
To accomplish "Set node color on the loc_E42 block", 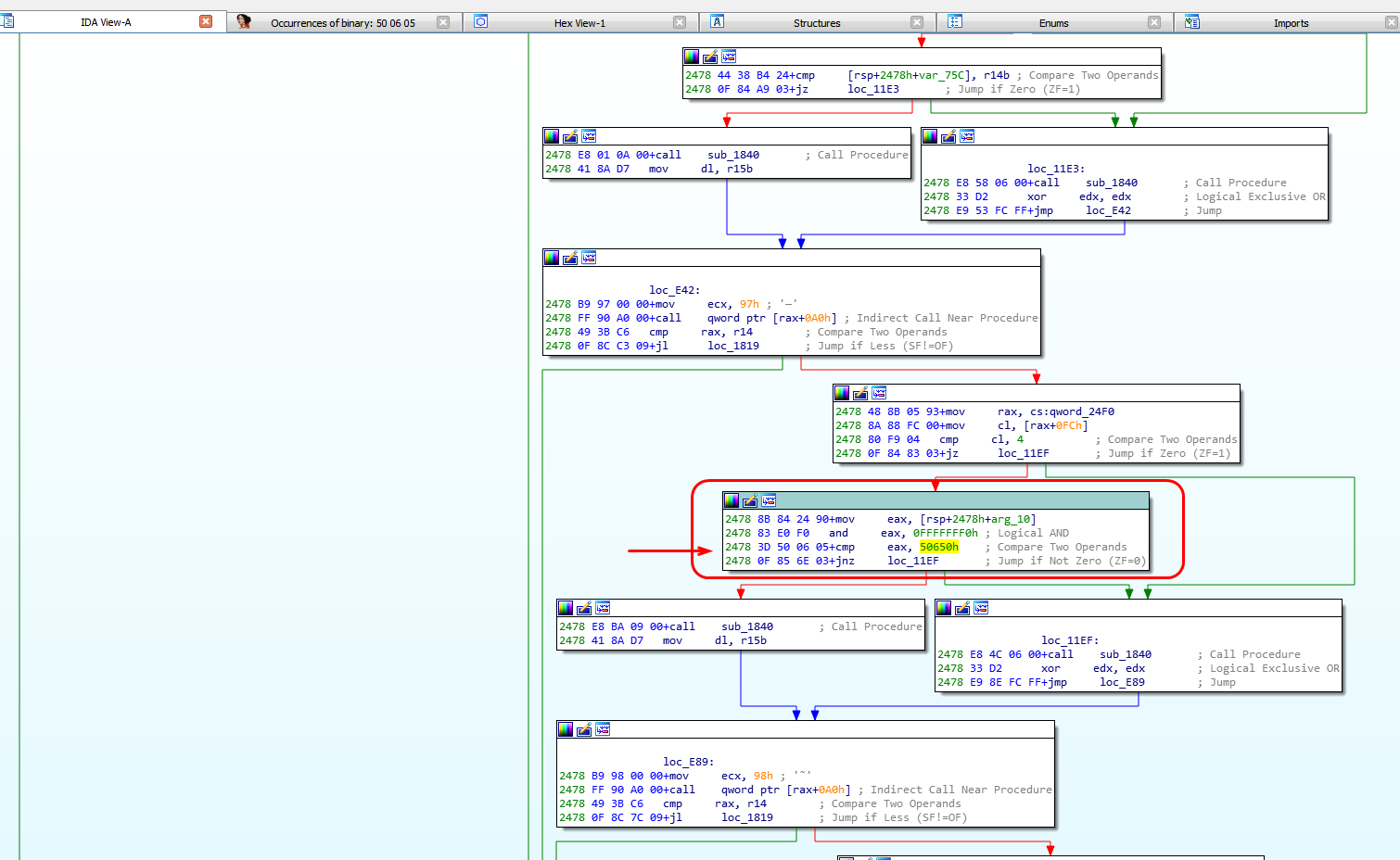I will pyautogui.click(x=552, y=258).
